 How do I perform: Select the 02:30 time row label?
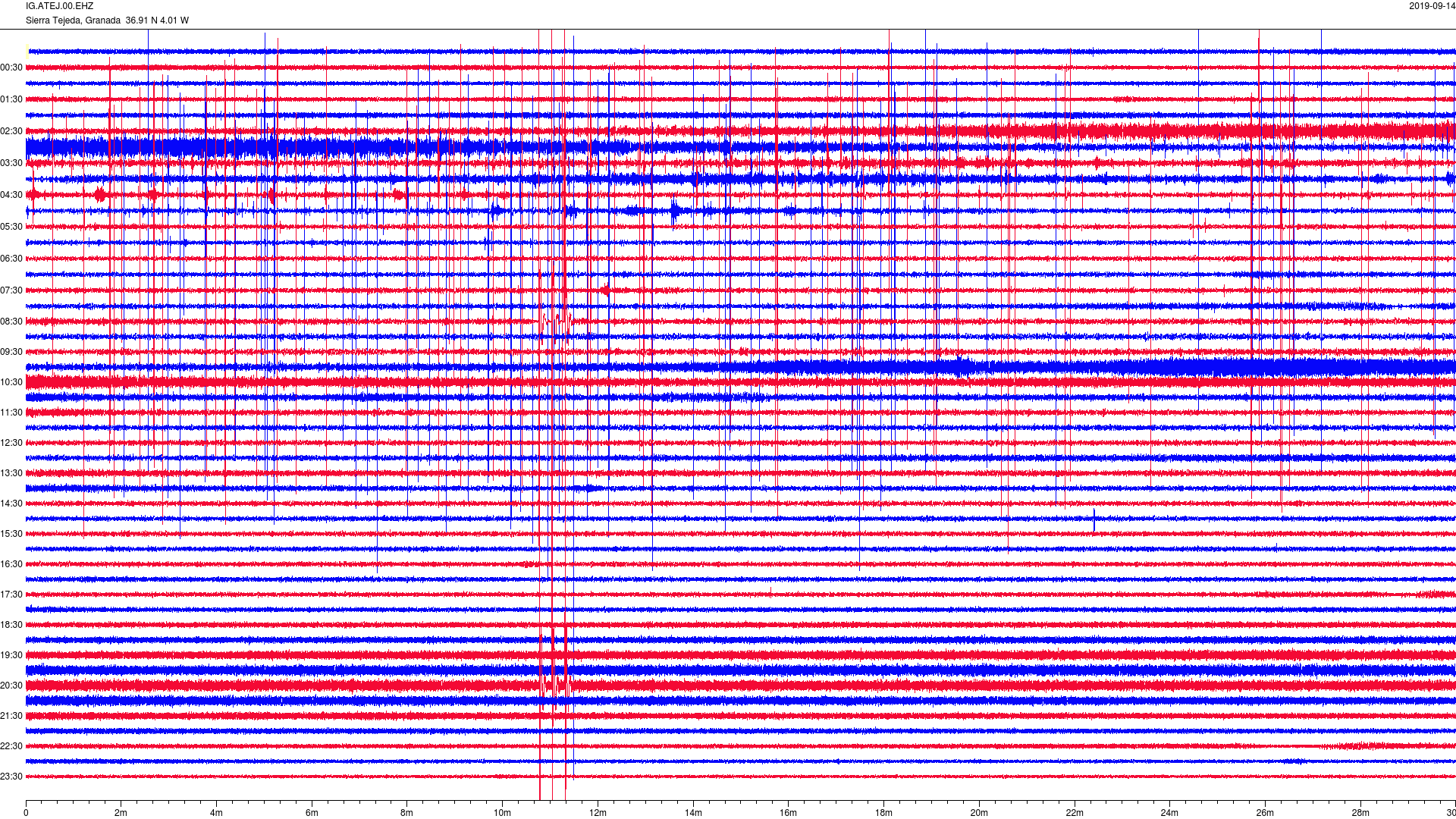coord(11,131)
